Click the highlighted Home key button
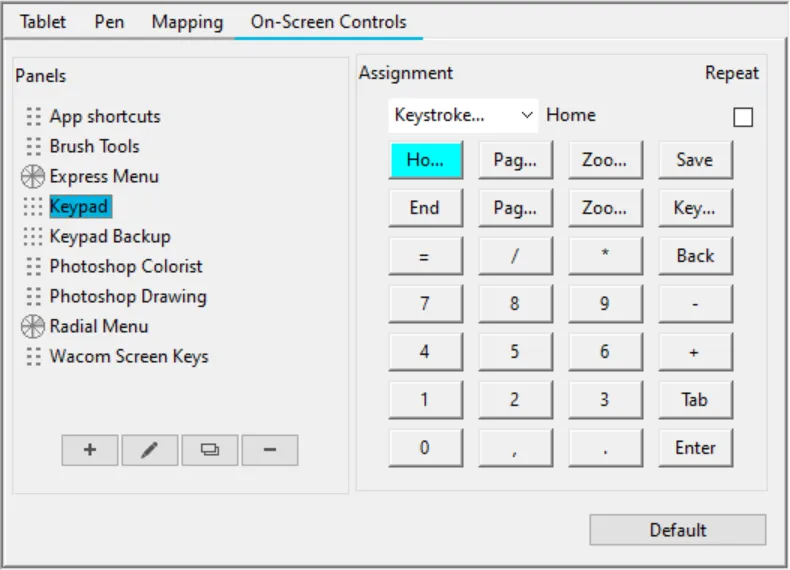790x570 pixels. [x=425, y=160]
